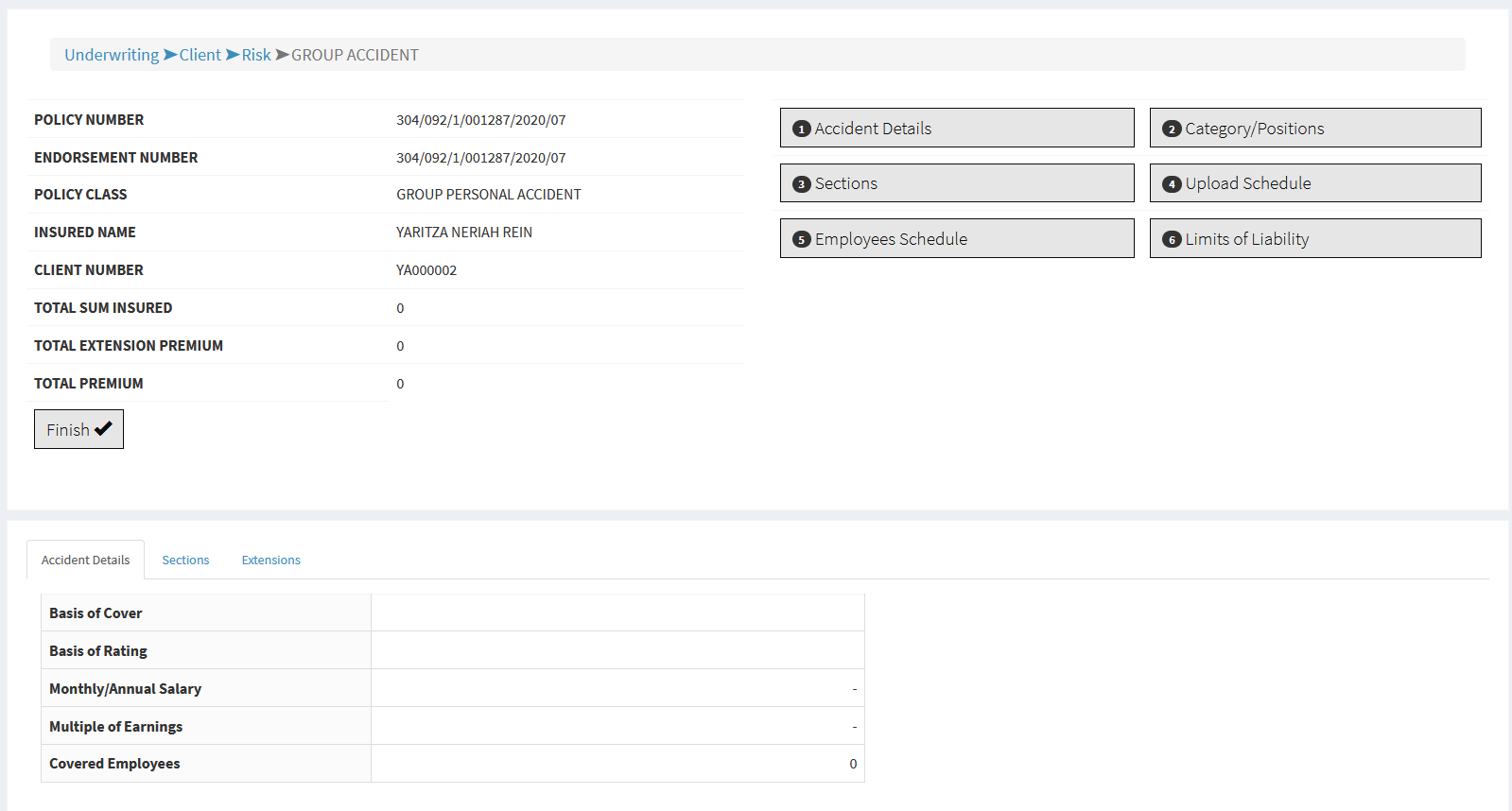Return to the Risk breadcrumb link
Viewport: 1512px width, 811px height.
tap(256, 55)
